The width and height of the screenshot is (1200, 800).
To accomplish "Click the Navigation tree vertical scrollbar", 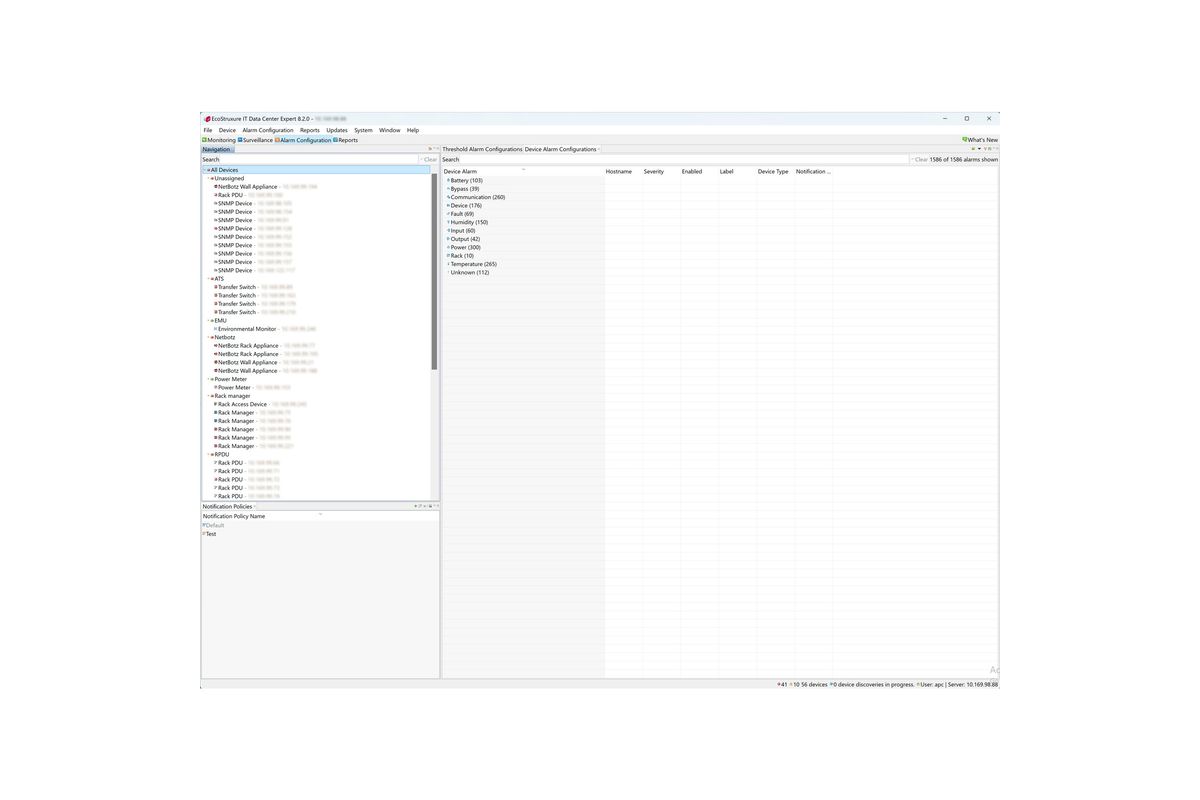I will [434, 272].
